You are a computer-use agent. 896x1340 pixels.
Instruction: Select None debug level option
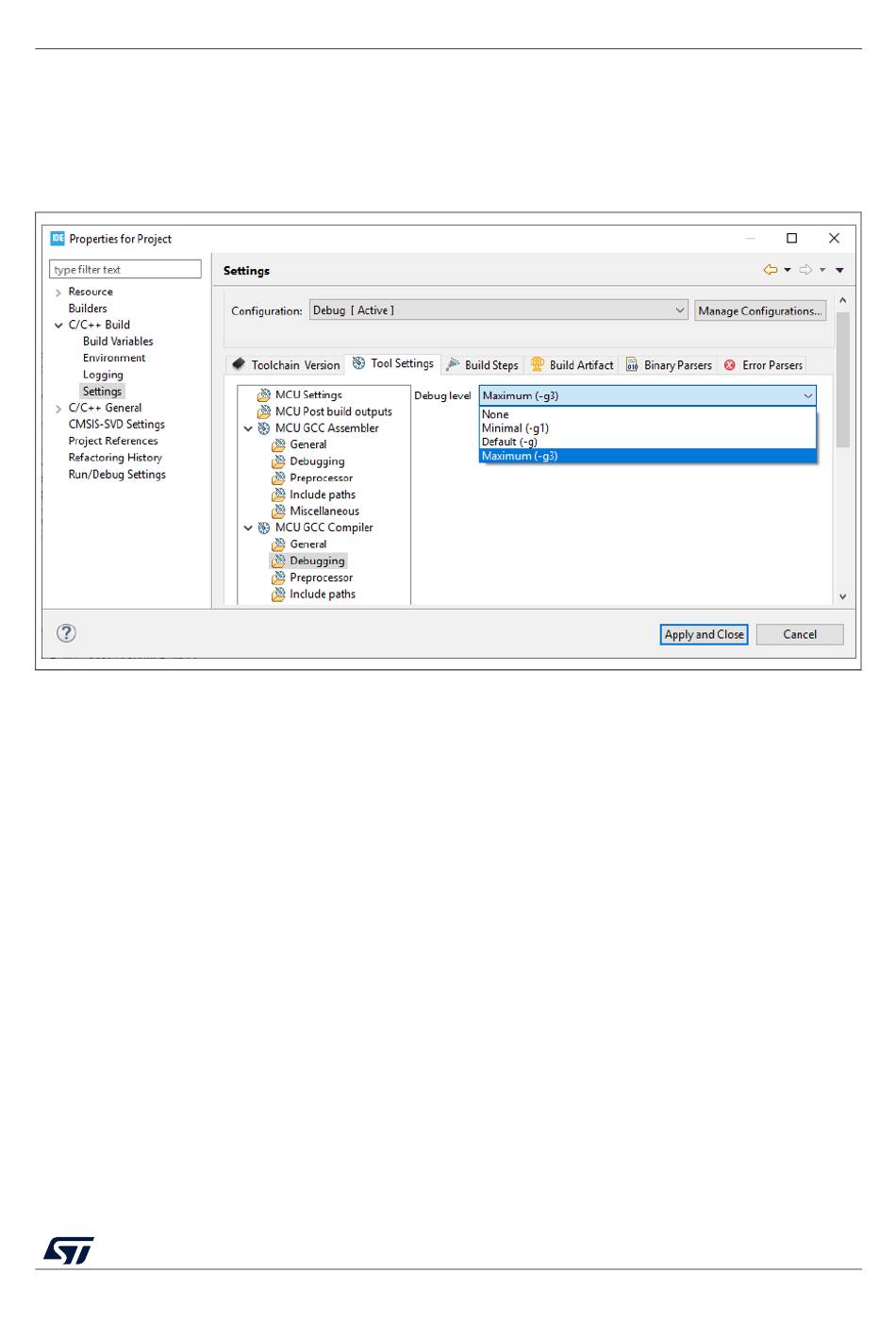pyautogui.click(x=648, y=414)
